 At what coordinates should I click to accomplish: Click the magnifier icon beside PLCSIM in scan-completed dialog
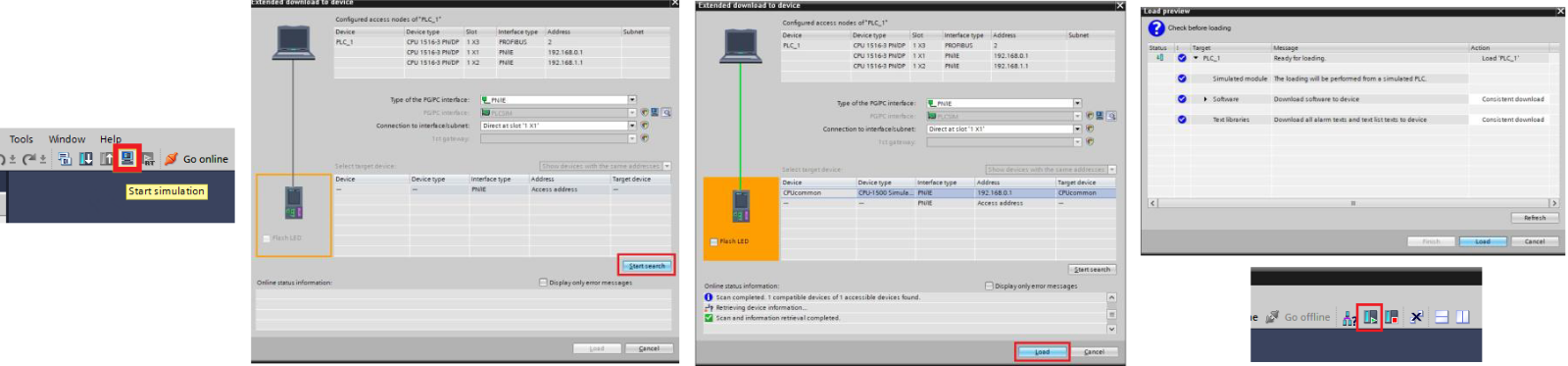coord(1111,116)
